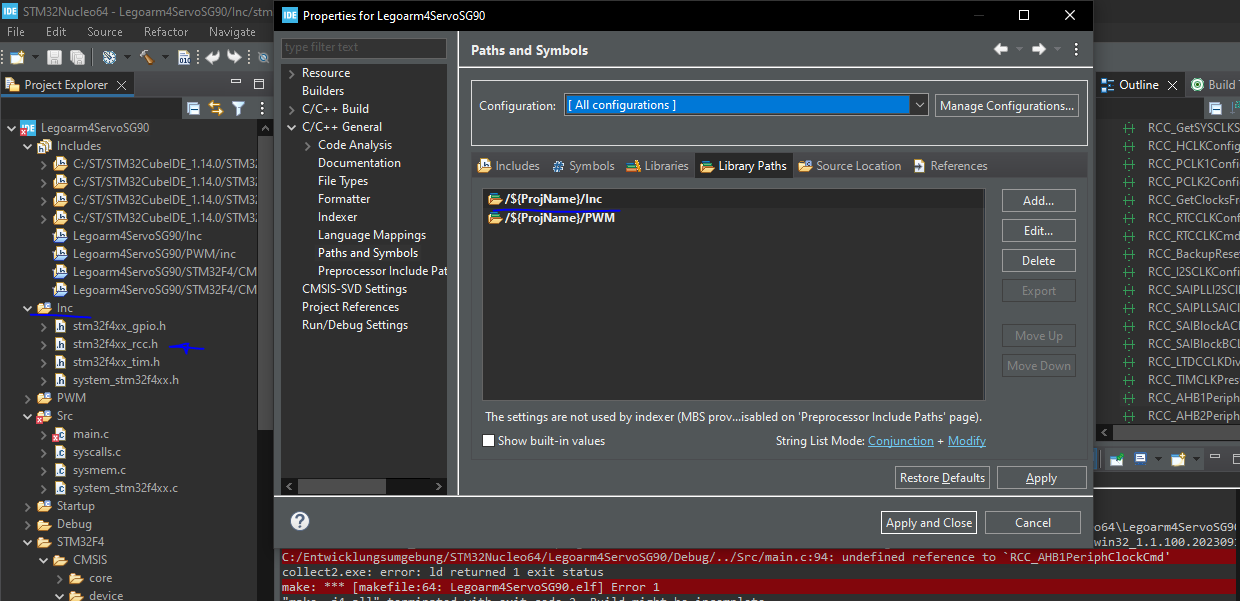The image size is (1240, 601).
Task: Select Paths and Symbols in properties tree
Action: (x=368, y=253)
